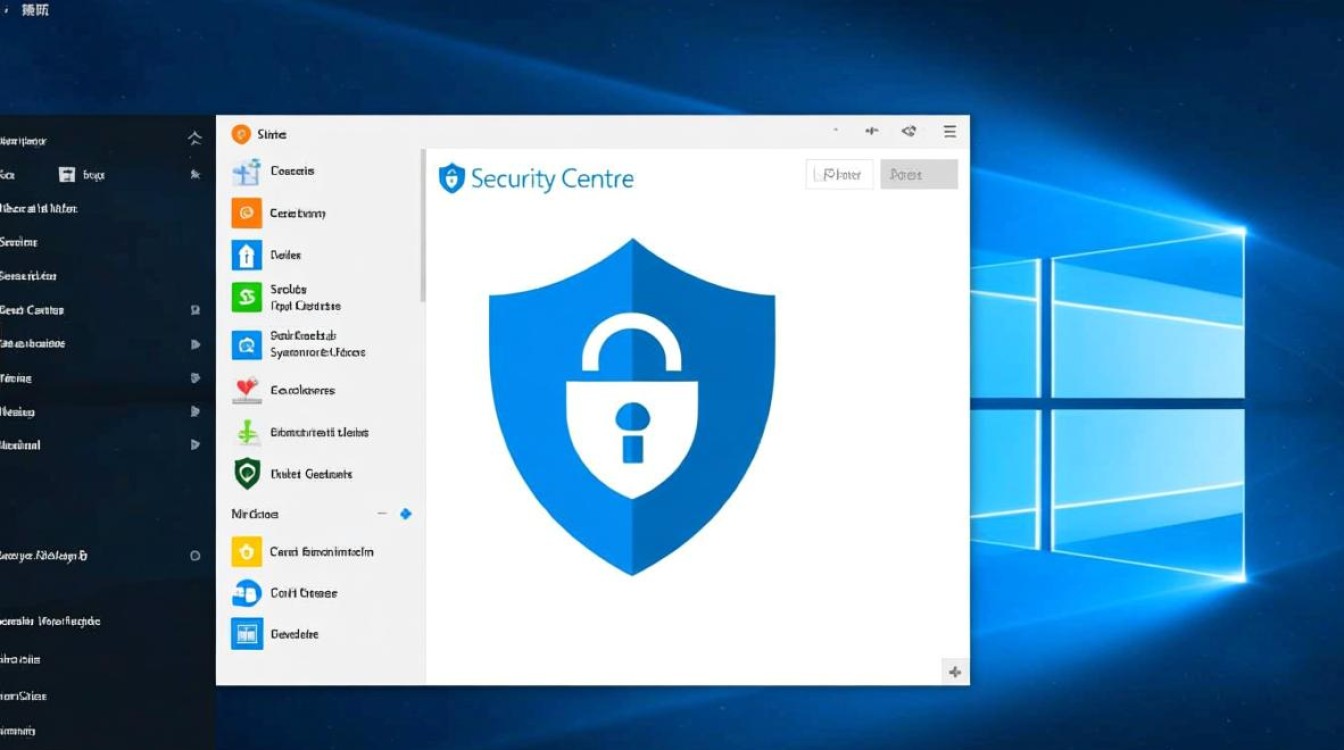This screenshot has width=1344, height=750.
Task: Click the plus icon at window bottom-right
Action: click(x=954, y=672)
